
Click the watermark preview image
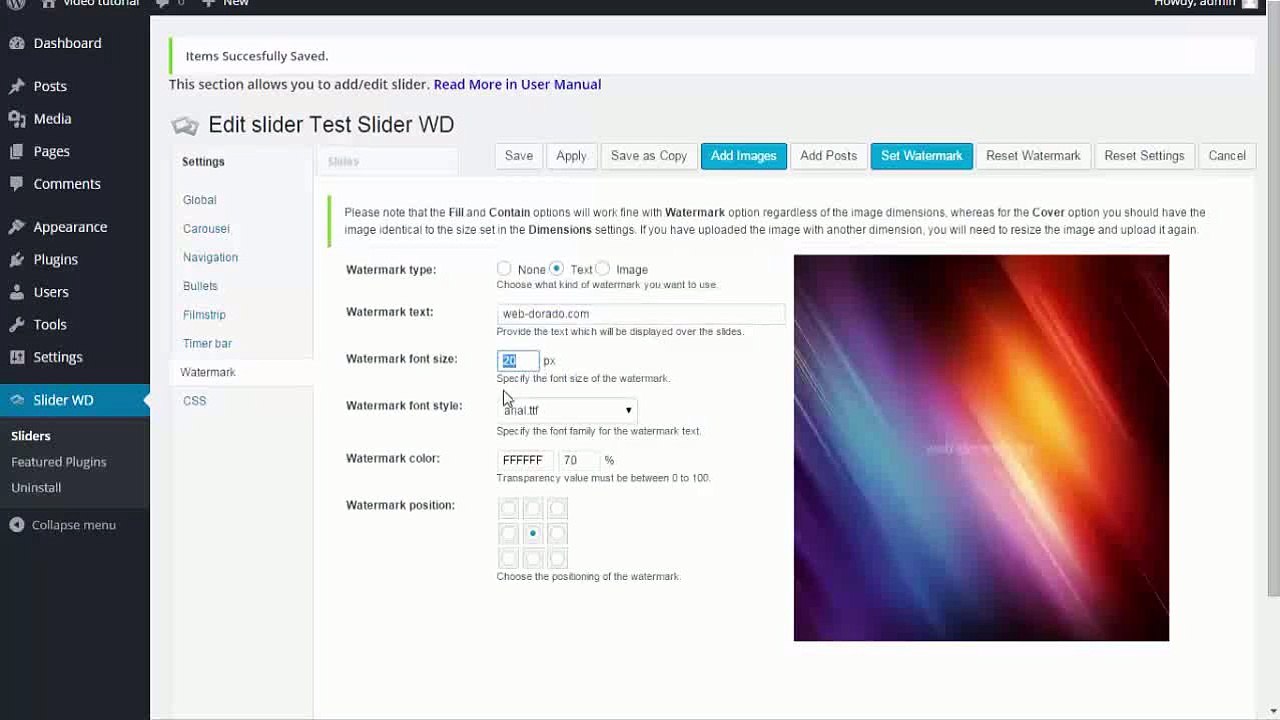coord(981,448)
